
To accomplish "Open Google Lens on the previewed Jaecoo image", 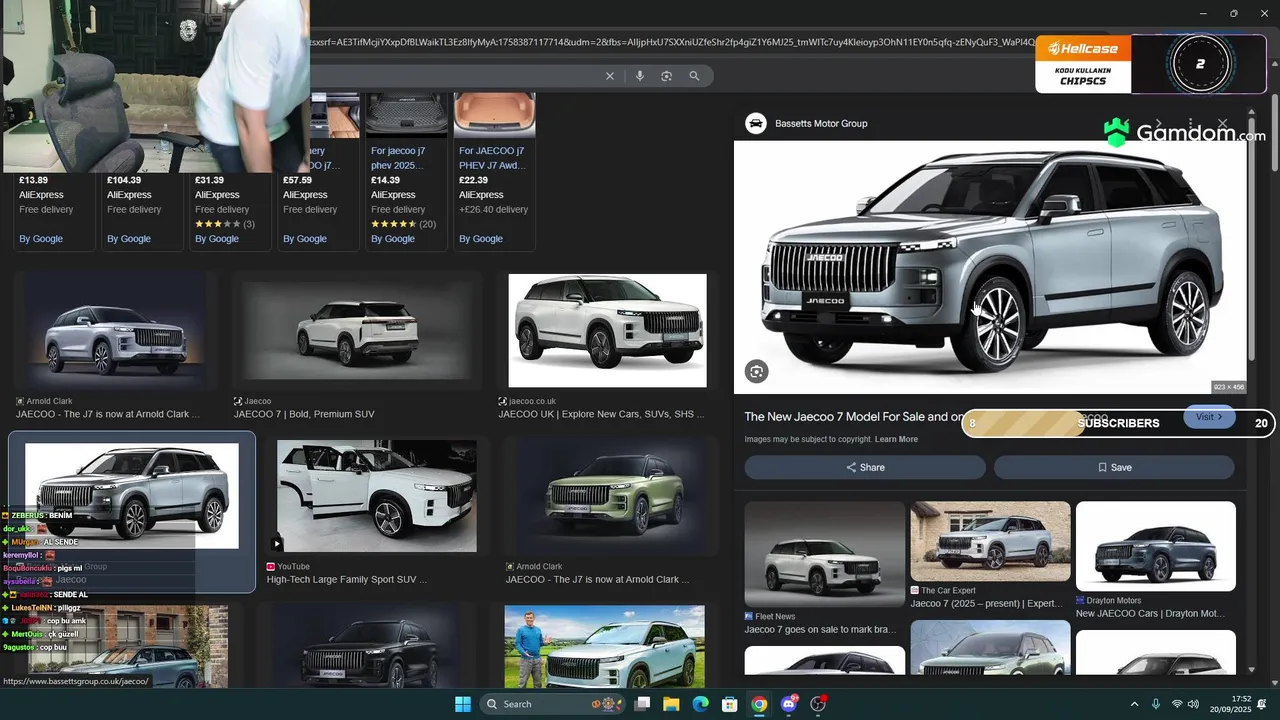I will click(757, 372).
